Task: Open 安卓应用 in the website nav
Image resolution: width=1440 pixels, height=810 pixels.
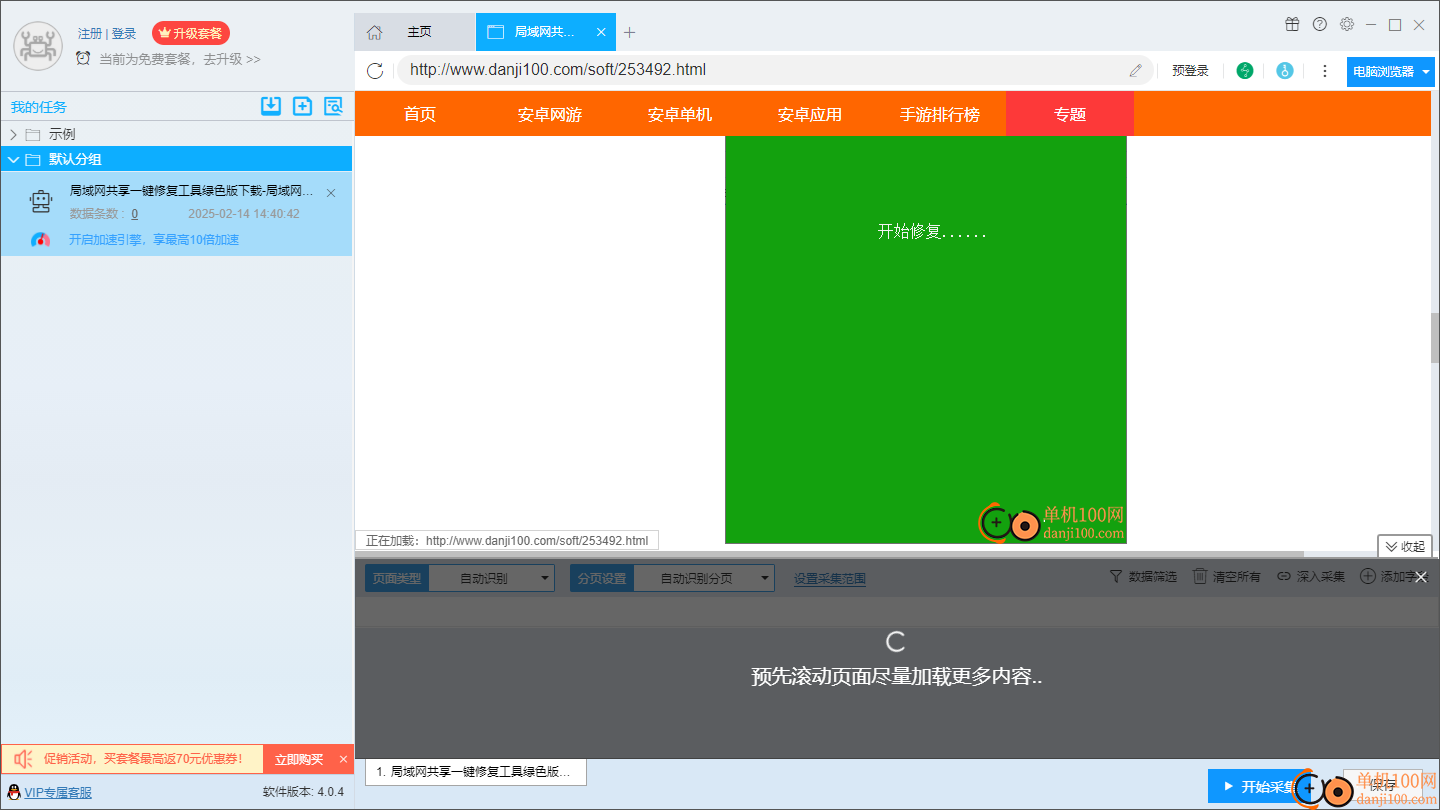Action: (x=810, y=114)
